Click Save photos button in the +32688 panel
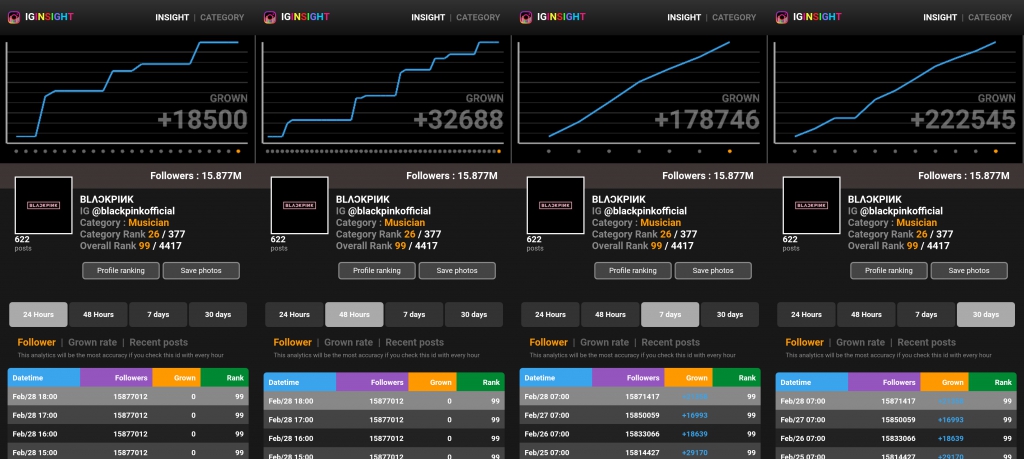The width and height of the screenshot is (1024, 459). tap(457, 270)
